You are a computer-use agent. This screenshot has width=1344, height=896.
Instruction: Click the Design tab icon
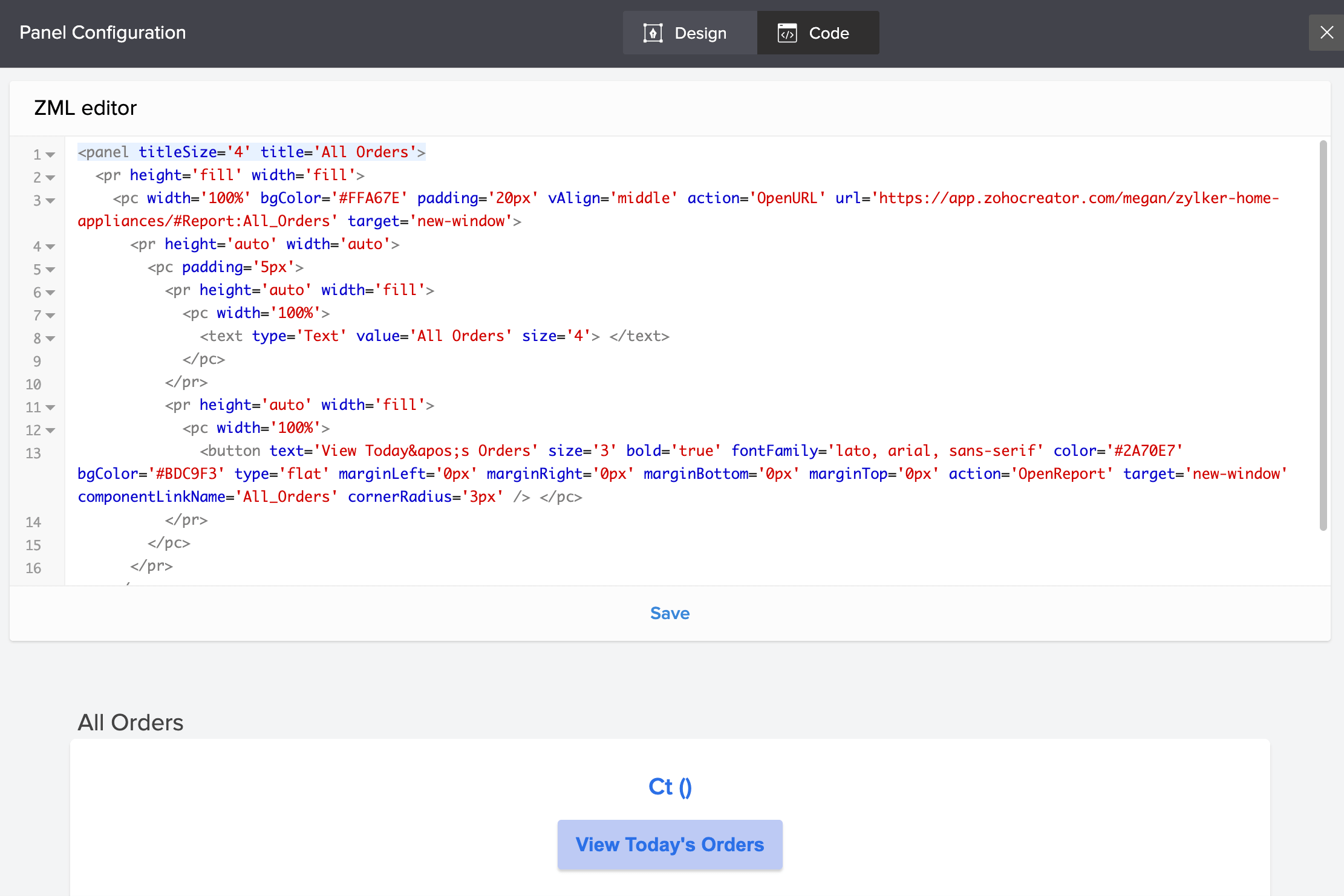click(653, 33)
